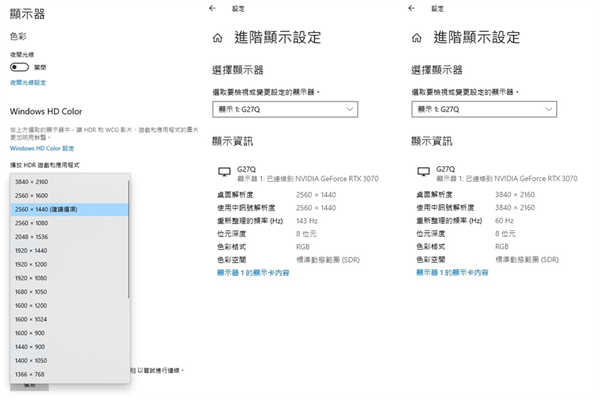The image size is (600, 400).
Task: Click the chevron of display dropdown, 60 Hz panel
Action: click(548, 109)
